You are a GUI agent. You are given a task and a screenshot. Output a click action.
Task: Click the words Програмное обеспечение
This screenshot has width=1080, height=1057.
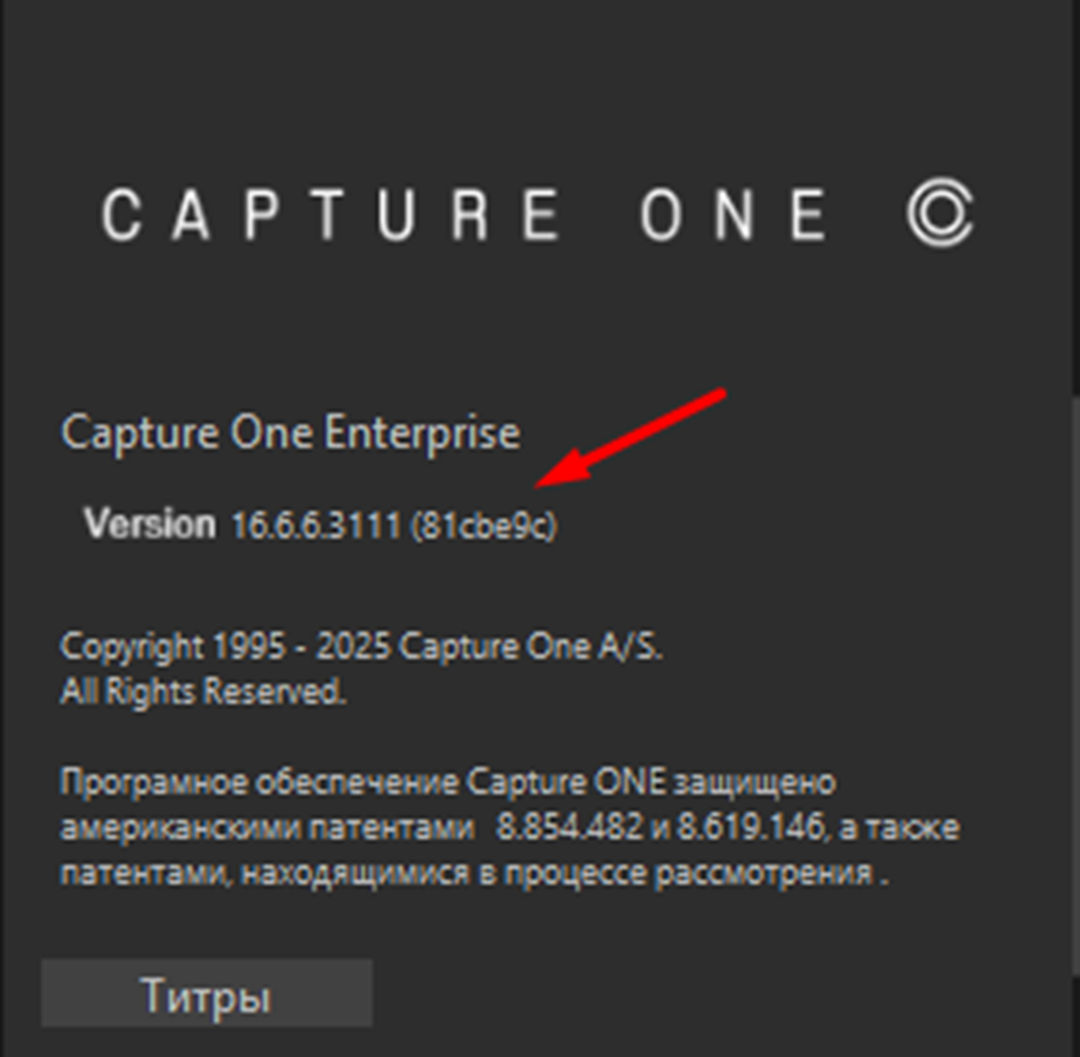(259, 782)
